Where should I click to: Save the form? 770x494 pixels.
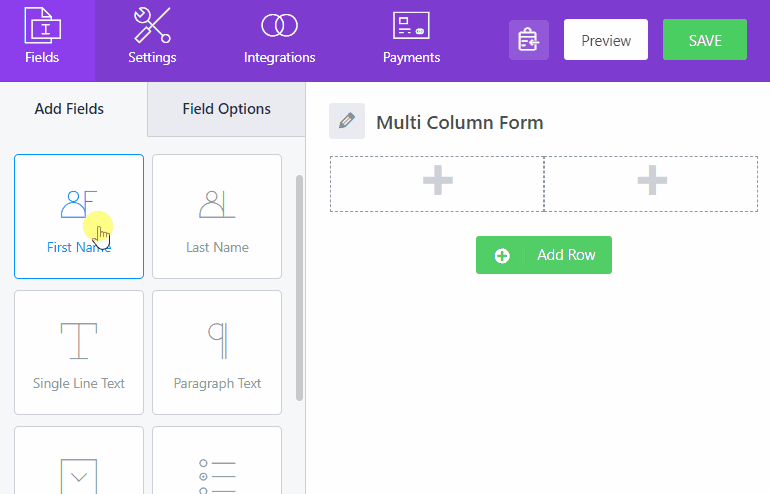click(705, 40)
